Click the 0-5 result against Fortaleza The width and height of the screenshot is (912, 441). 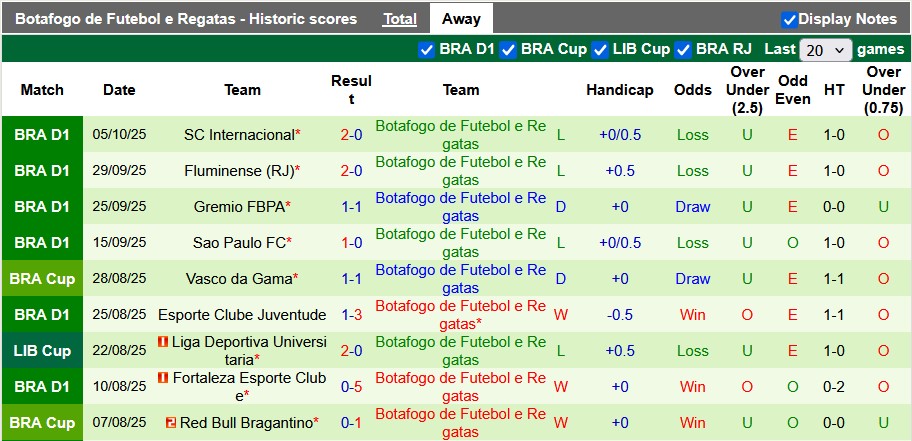pyautogui.click(x=351, y=387)
